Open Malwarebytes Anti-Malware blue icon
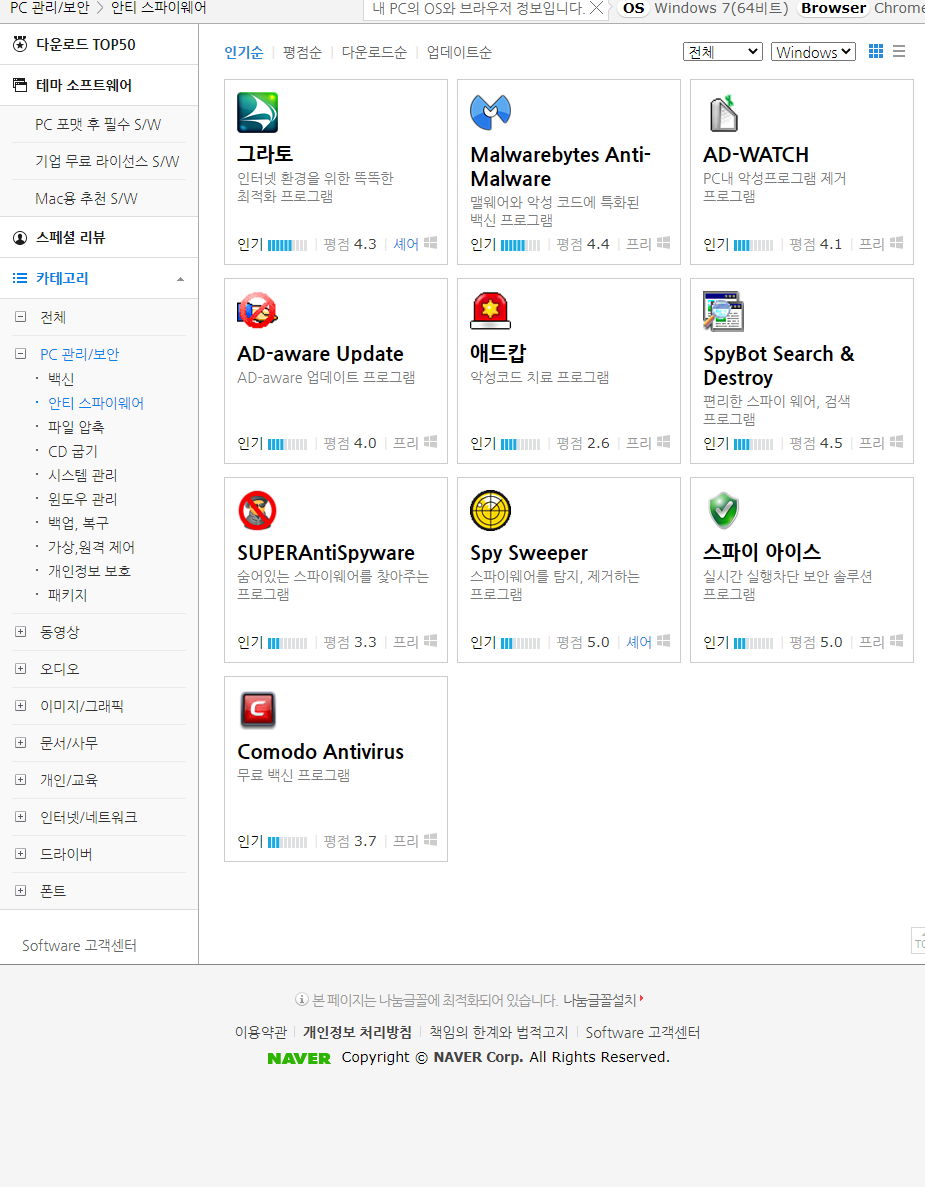This screenshot has height=1187, width=925. [491, 113]
